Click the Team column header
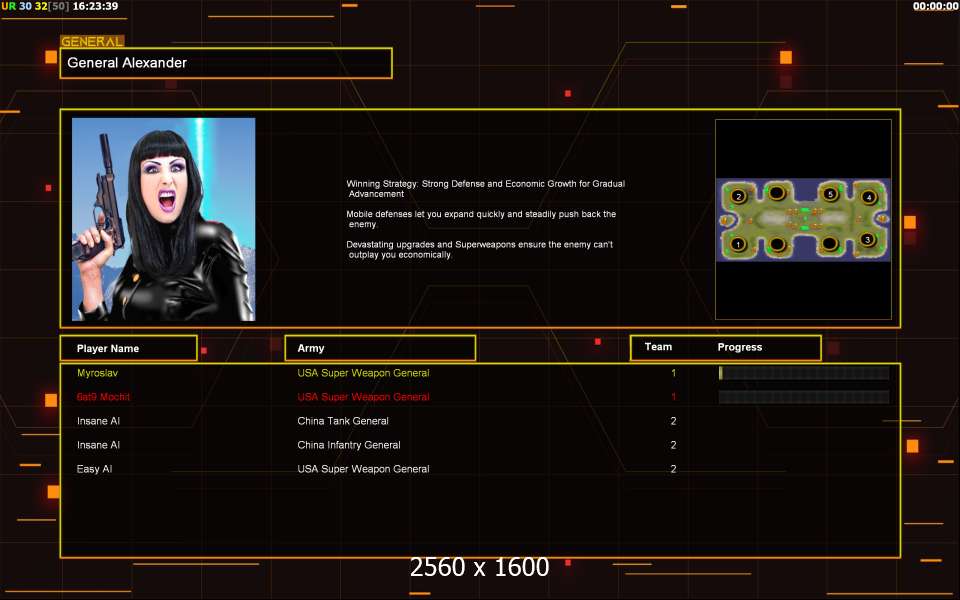The height and width of the screenshot is (600, 960). click(x=658, y=347)
